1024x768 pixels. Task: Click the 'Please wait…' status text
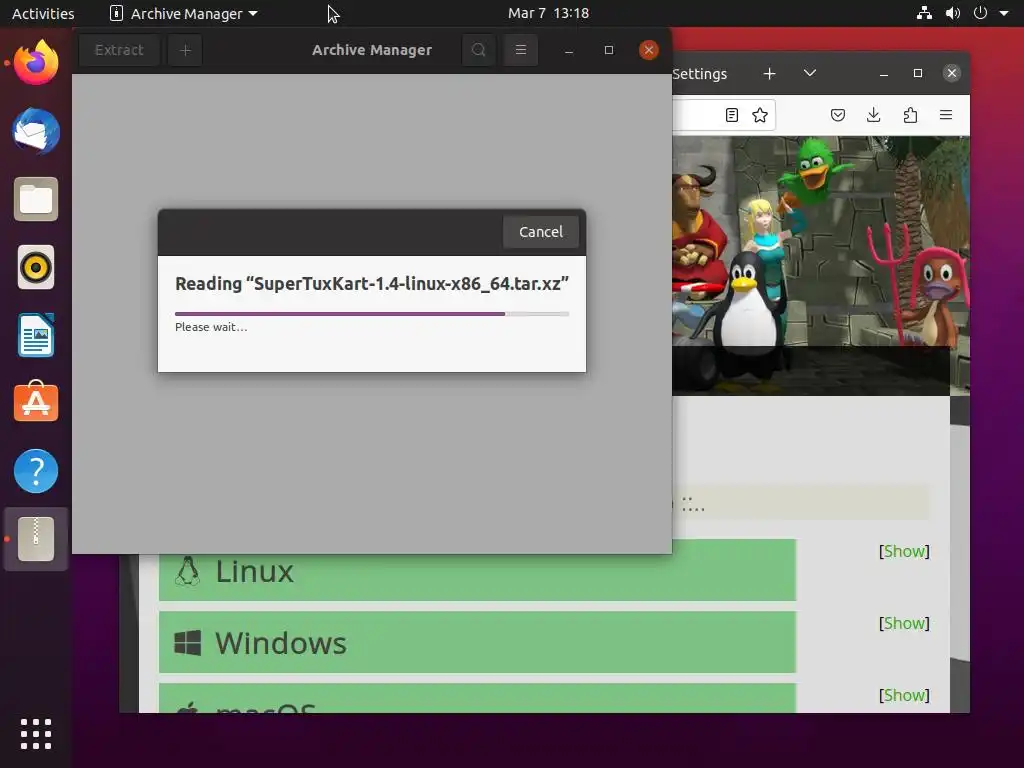[x=211, y=327]
